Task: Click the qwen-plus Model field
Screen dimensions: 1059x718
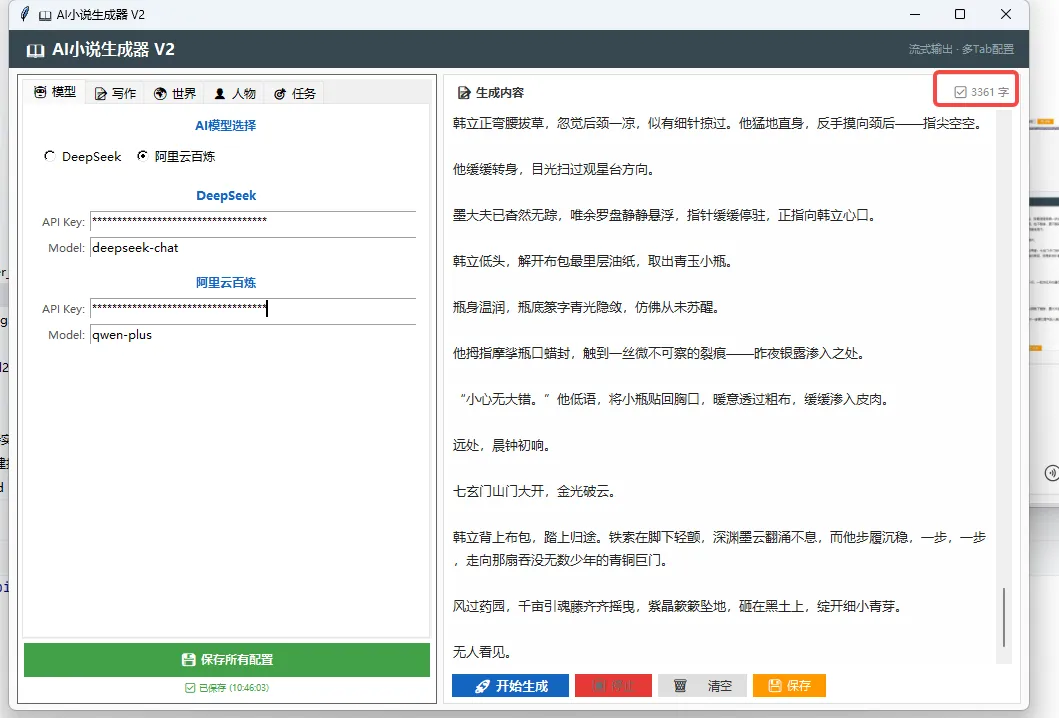Action: (253, 335)
